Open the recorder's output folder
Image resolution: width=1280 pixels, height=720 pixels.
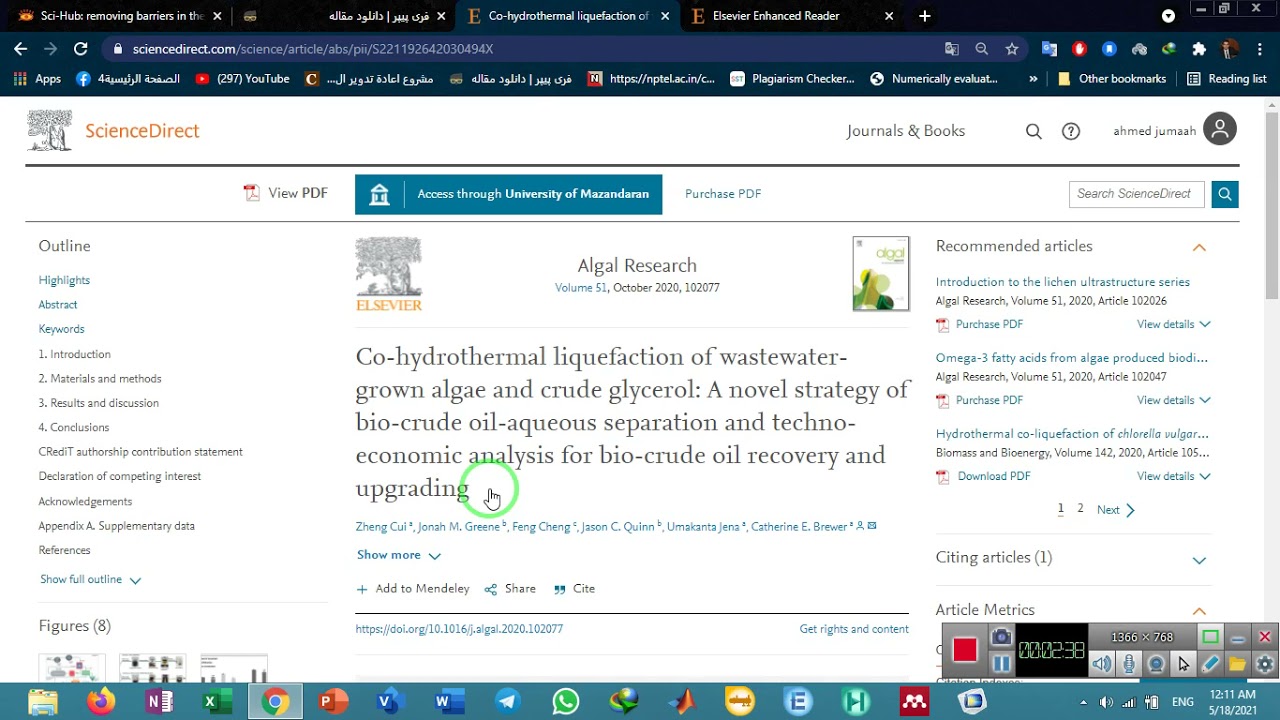[x=1237, y=664]
